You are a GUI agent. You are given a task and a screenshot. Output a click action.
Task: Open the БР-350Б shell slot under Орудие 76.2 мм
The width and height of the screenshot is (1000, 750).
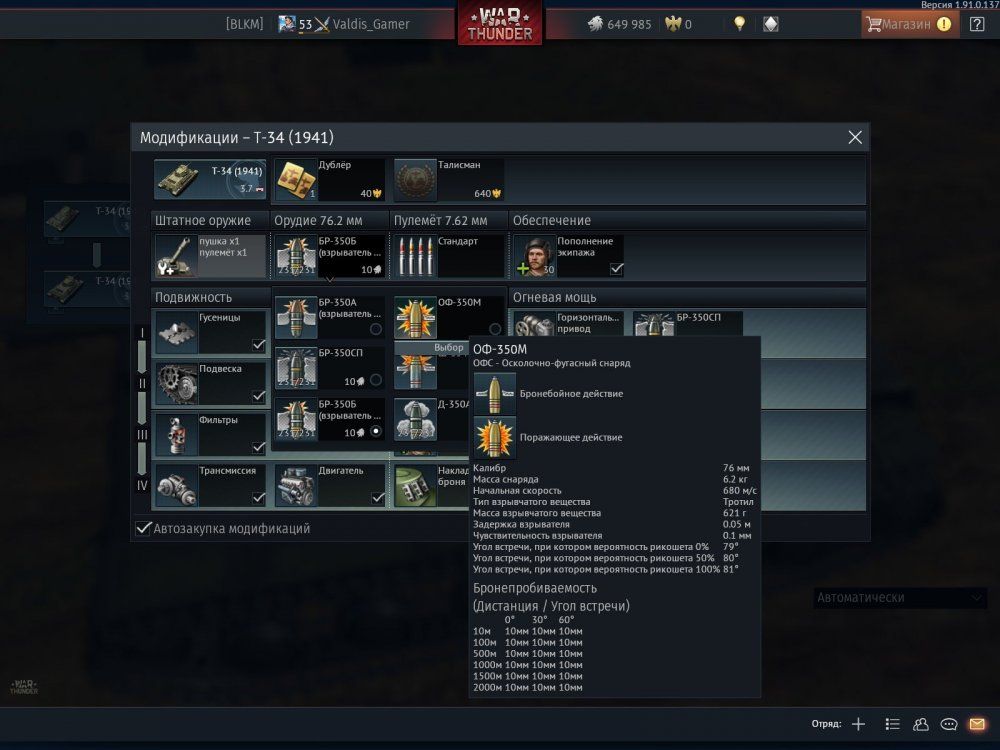[x=330, y=256]
